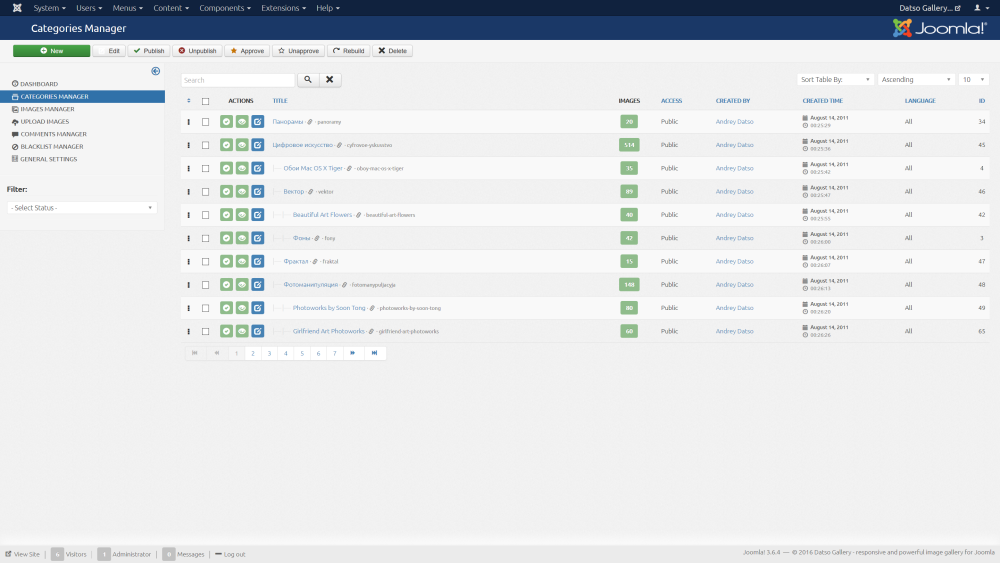The image size is (1000, 563).
Task: Check the select-all checkbox in table header
Action: tap(206, 101)
